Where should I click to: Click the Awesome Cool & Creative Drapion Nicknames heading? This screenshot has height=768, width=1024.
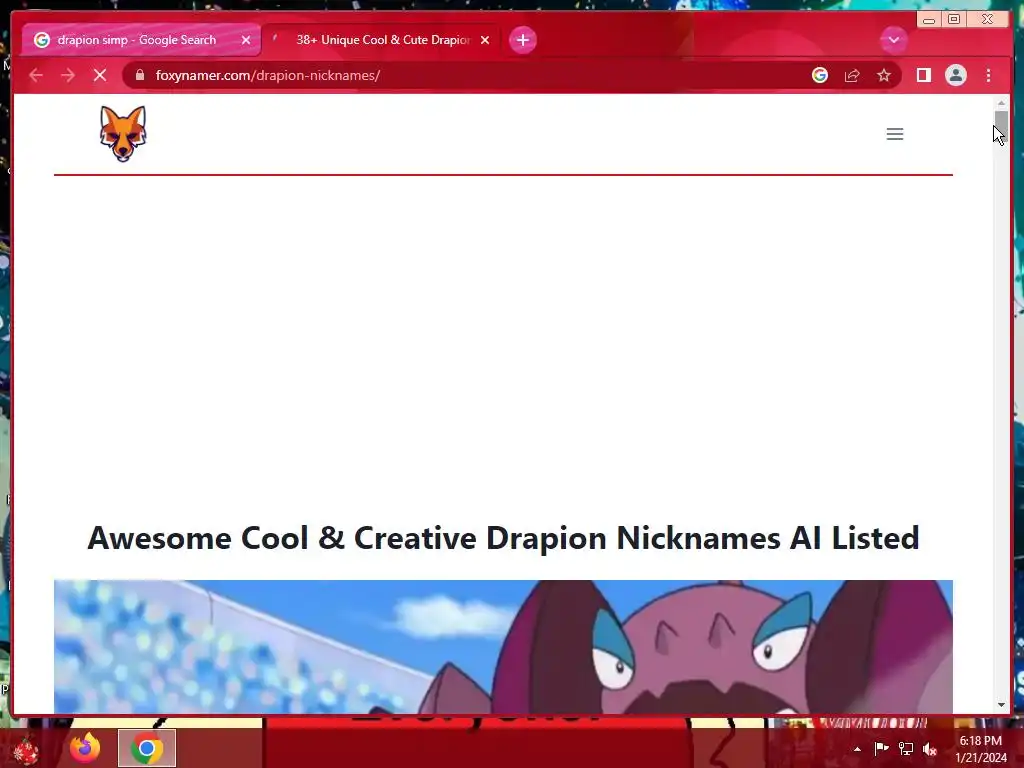[503, 538]
